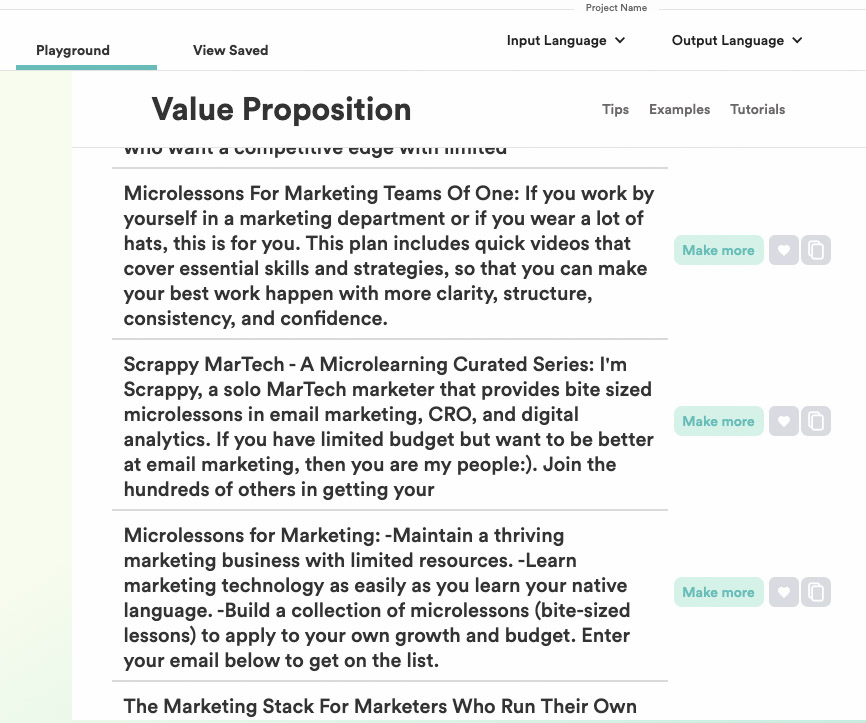The height and width of the screenshot is (723, 866).
Task: Copy the Scrappy MarTech result text
Action: 816,421
